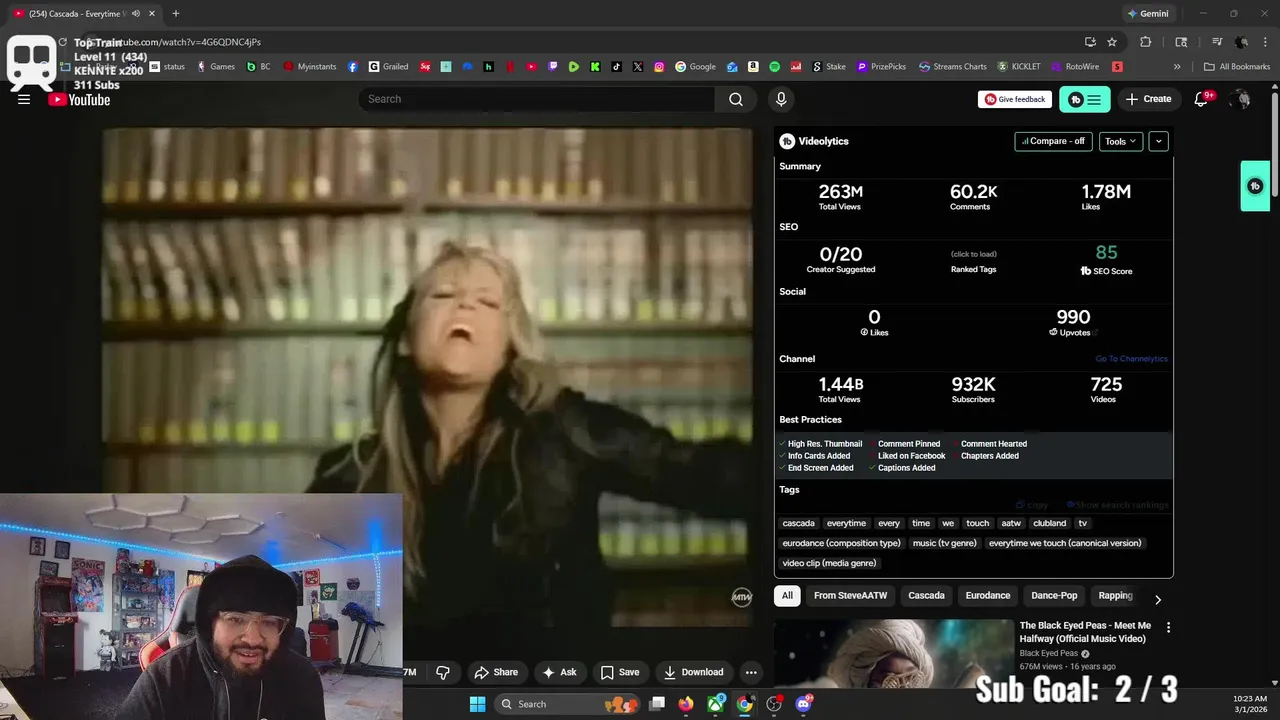
Task: Click the eurodance (composition type) tag
Action: 842,543
